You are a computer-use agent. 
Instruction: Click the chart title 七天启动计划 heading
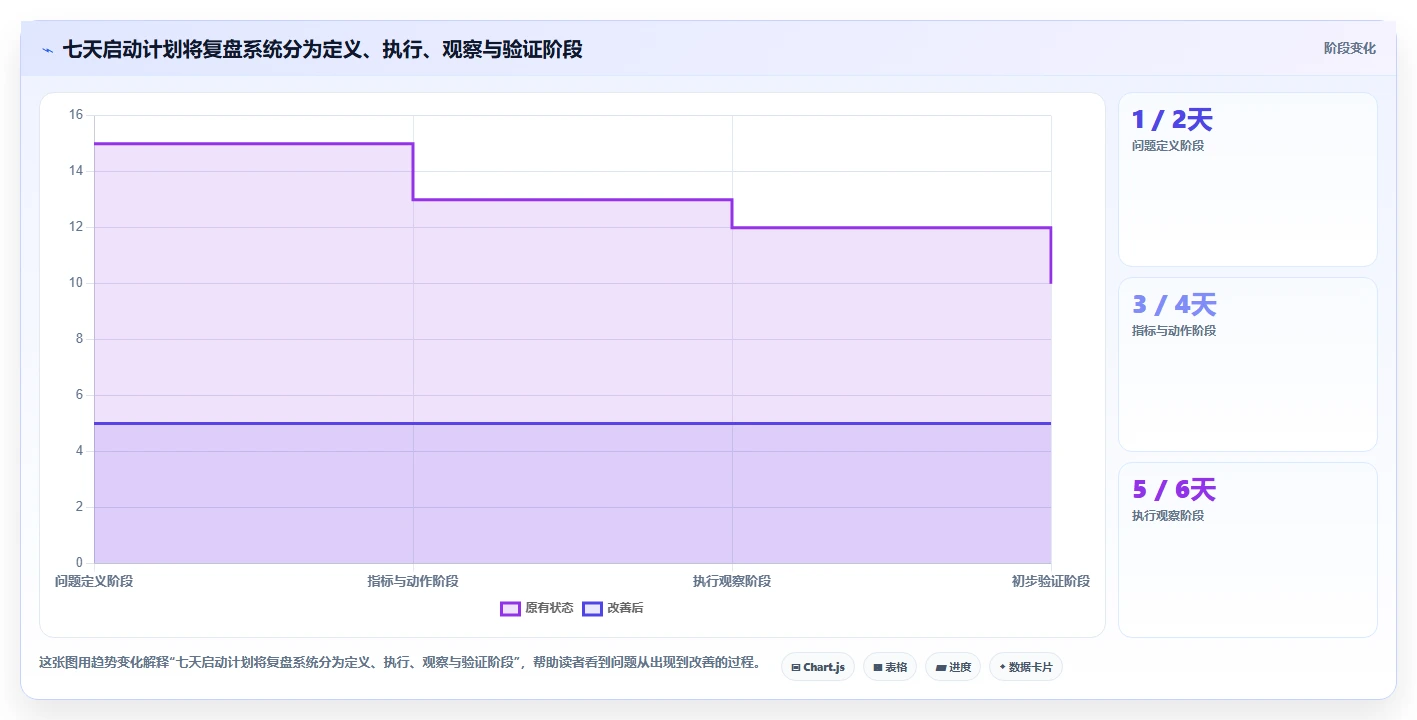point(322,49)
